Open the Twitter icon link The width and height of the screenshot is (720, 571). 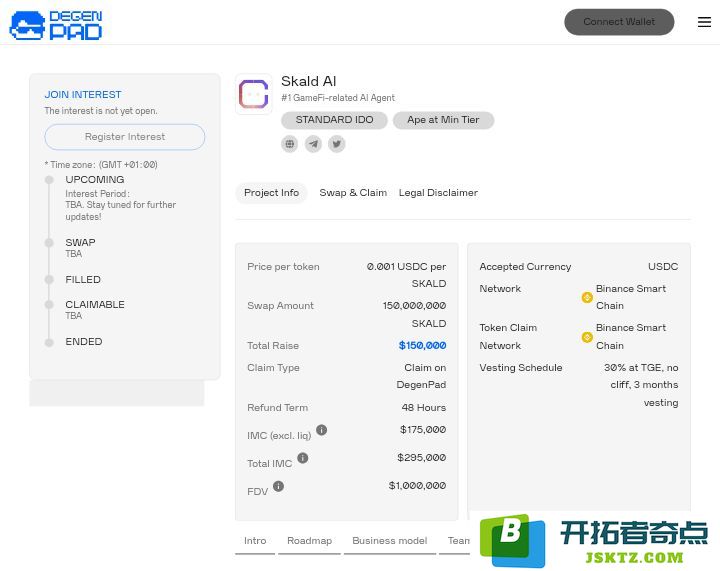click(337, 144)
